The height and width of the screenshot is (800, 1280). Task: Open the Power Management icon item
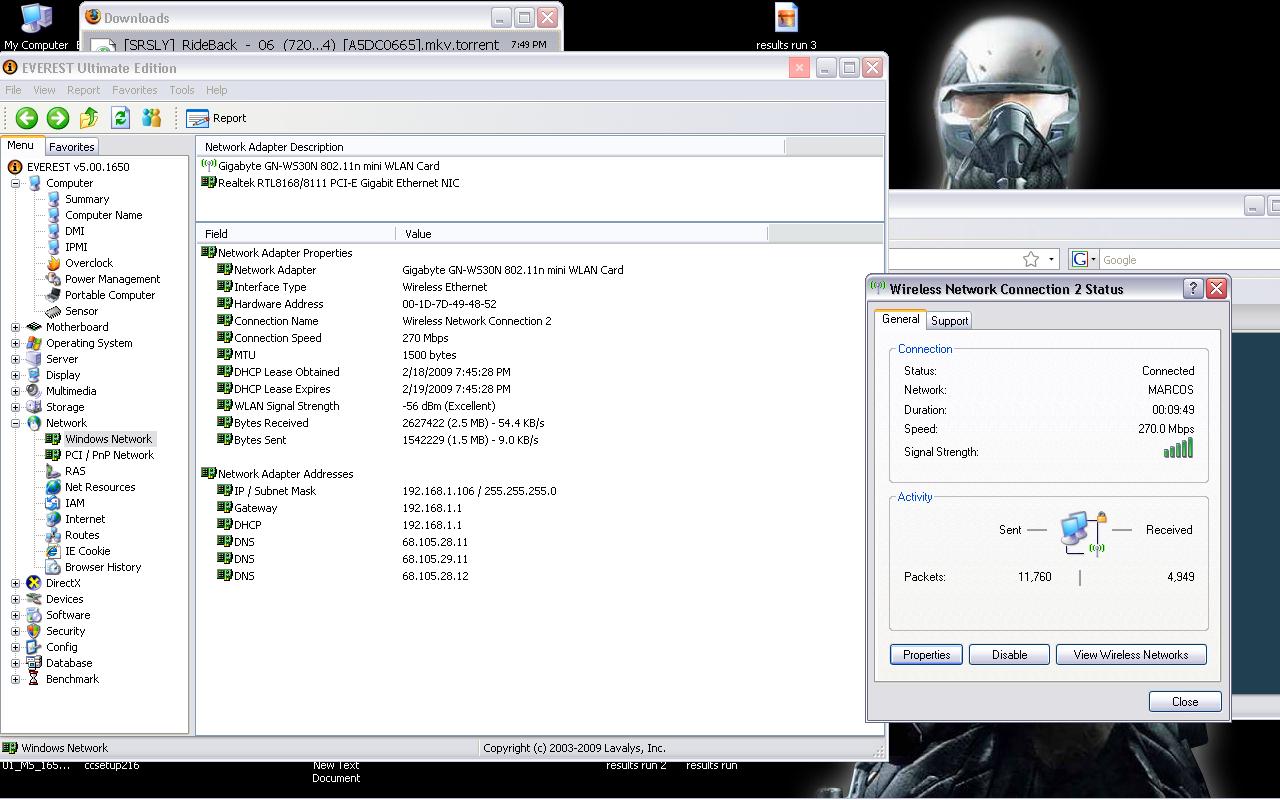[x=54, y=279]
